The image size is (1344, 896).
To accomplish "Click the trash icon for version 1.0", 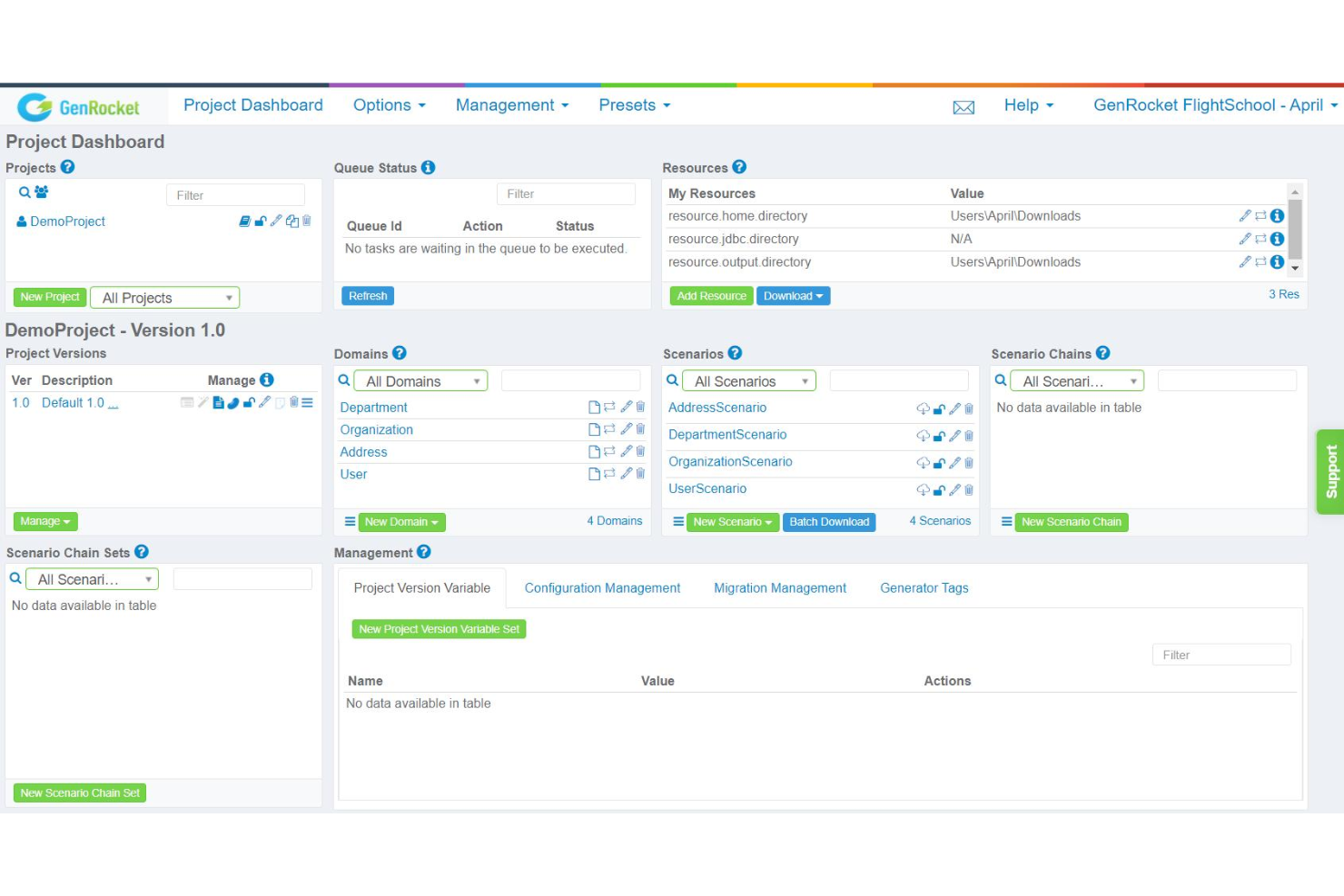I will [x=294, y=402].
